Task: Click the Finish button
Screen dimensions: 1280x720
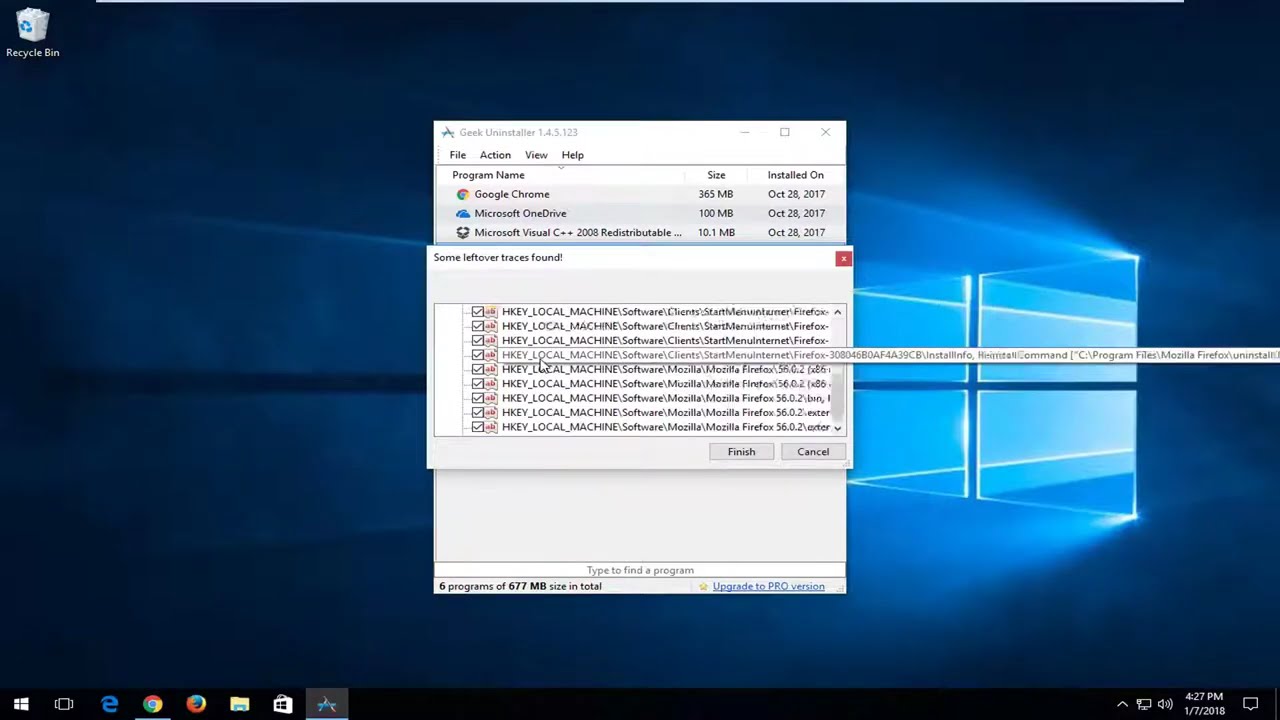Action: coord(741,452)
